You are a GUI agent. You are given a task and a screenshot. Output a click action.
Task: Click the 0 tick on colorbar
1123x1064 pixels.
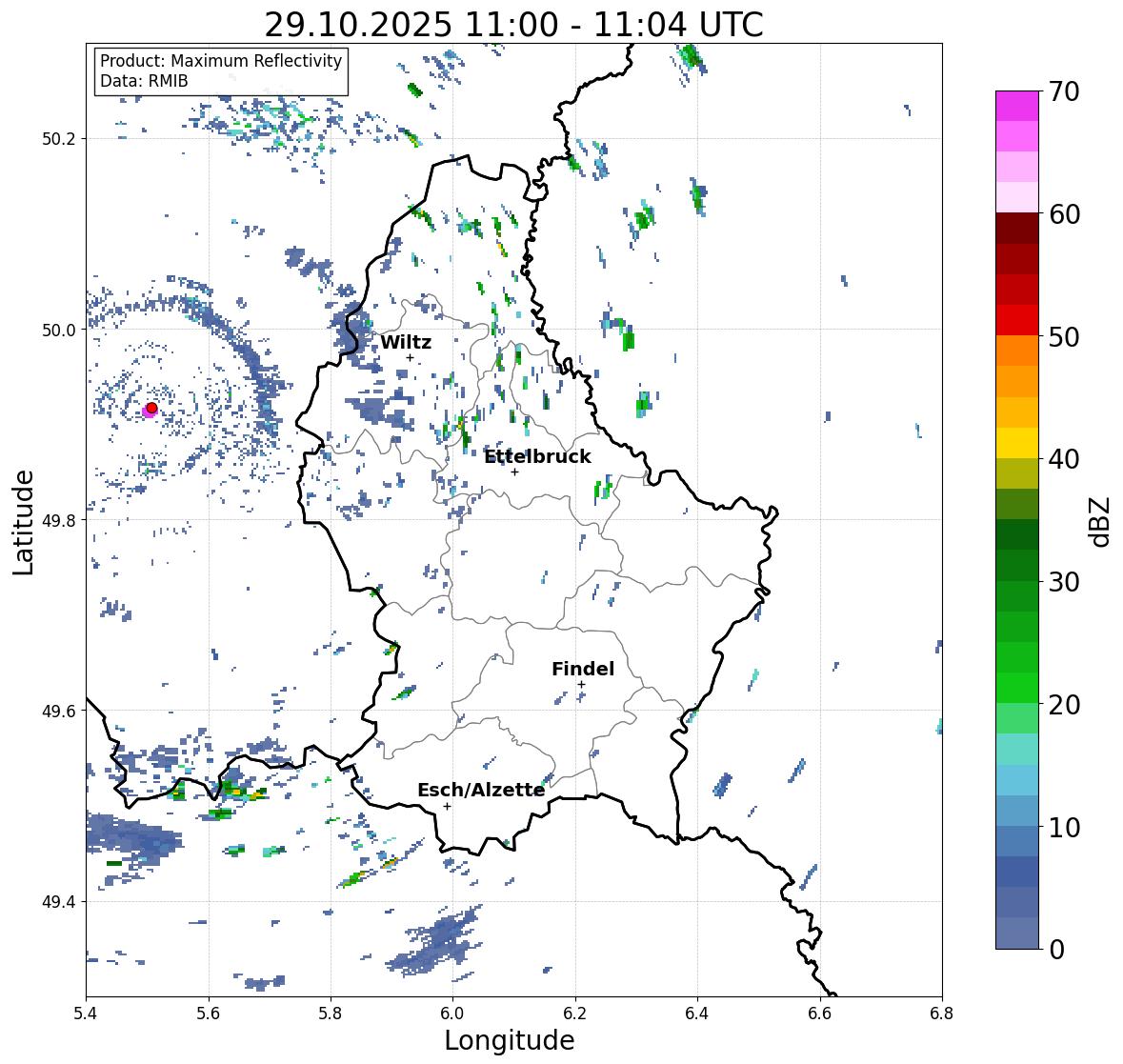pyautogui.click(x=1056, y=950)
